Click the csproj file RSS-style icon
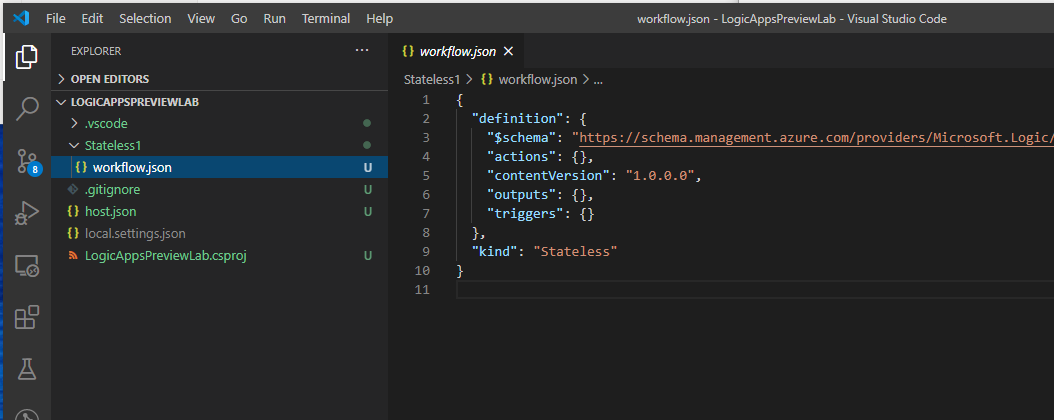 pyautogui.click(x=73, y=256)
